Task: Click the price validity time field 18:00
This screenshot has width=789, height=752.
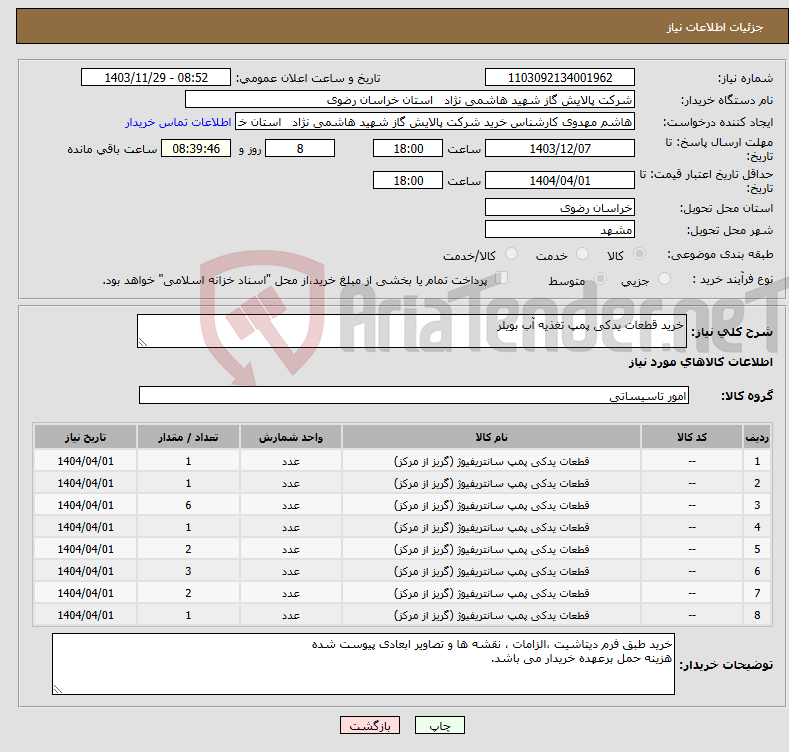Action: pos(408,180)
